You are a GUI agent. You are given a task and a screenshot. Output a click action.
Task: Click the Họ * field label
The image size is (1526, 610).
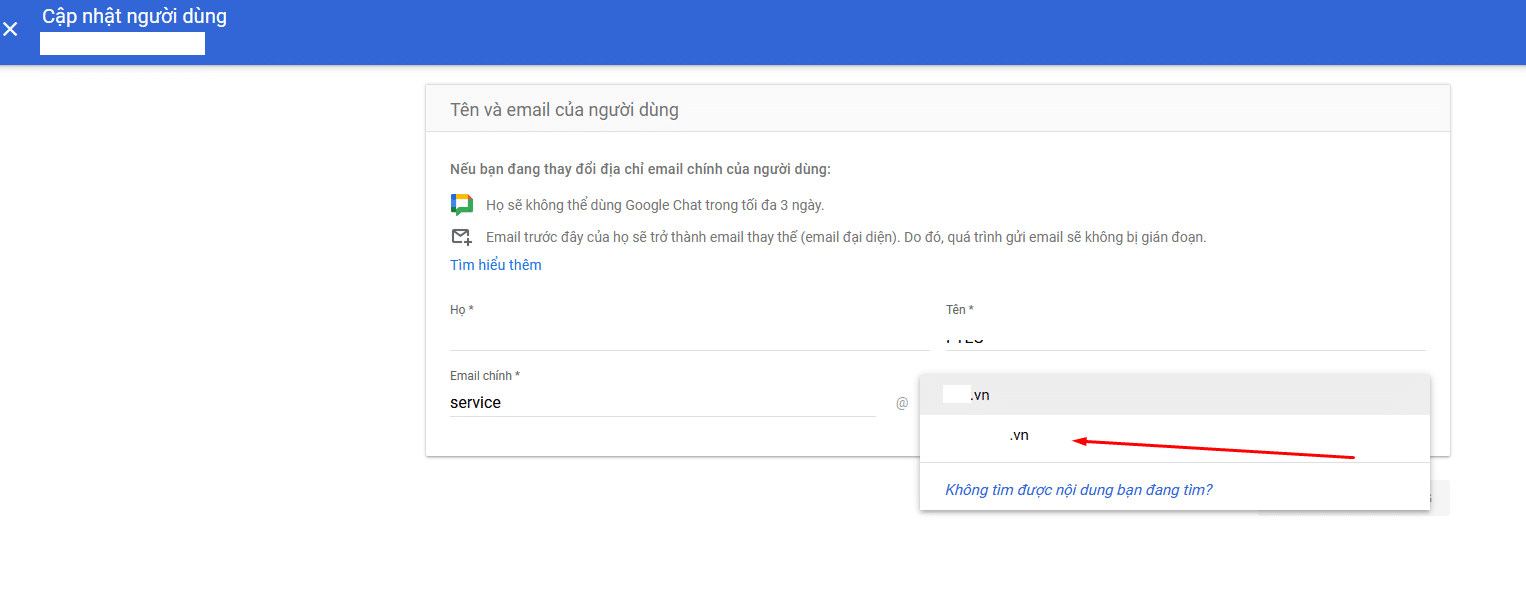[461, 310]
